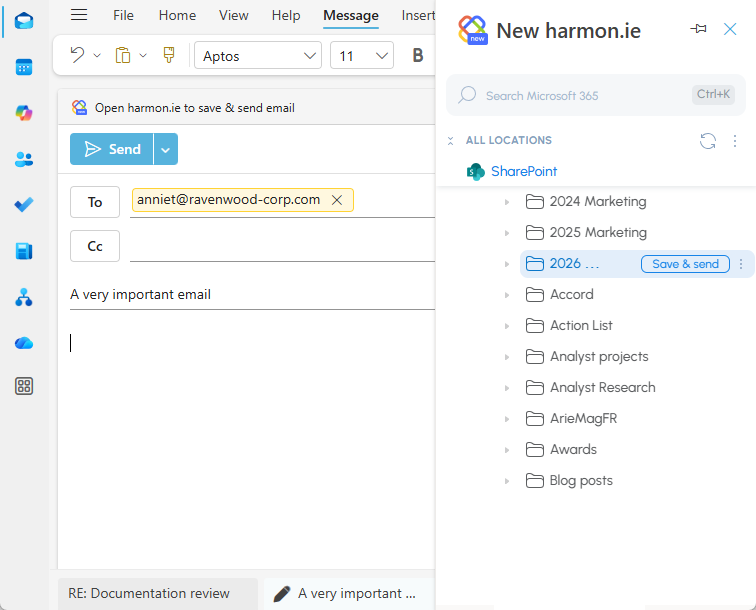Click the Format Painter icon
This screenshot has height=610, width=756.
pos(169,55)
